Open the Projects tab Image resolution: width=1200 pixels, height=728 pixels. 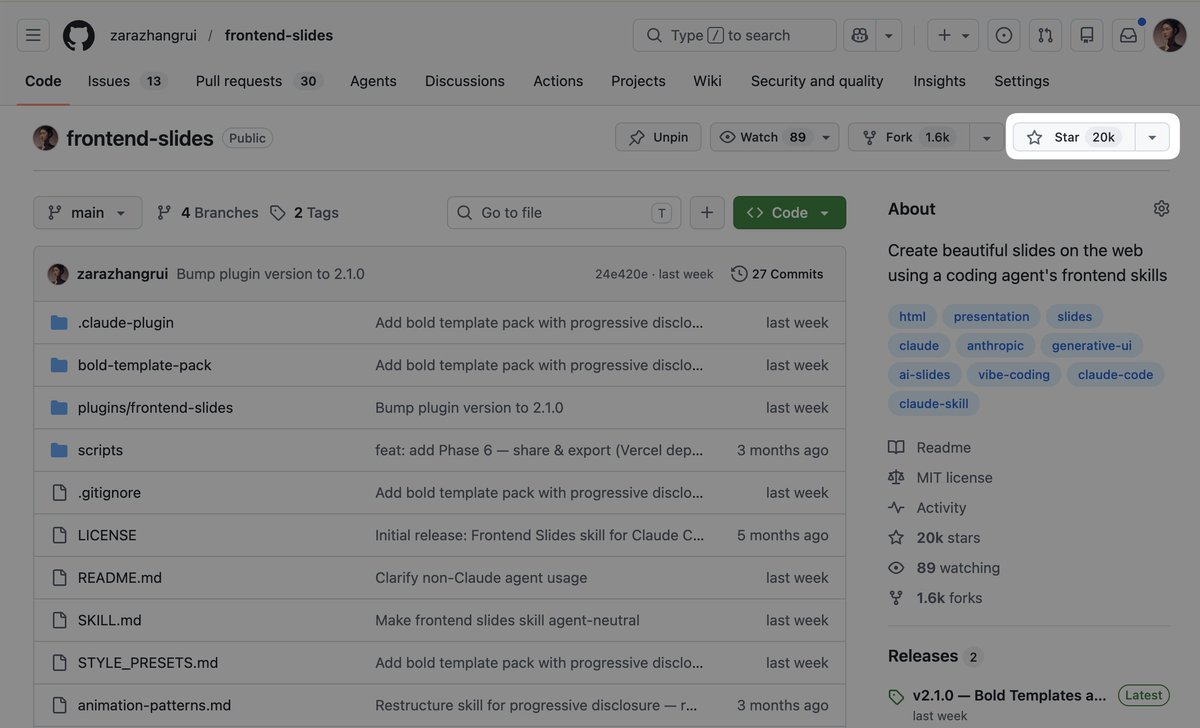click(638, 81)
